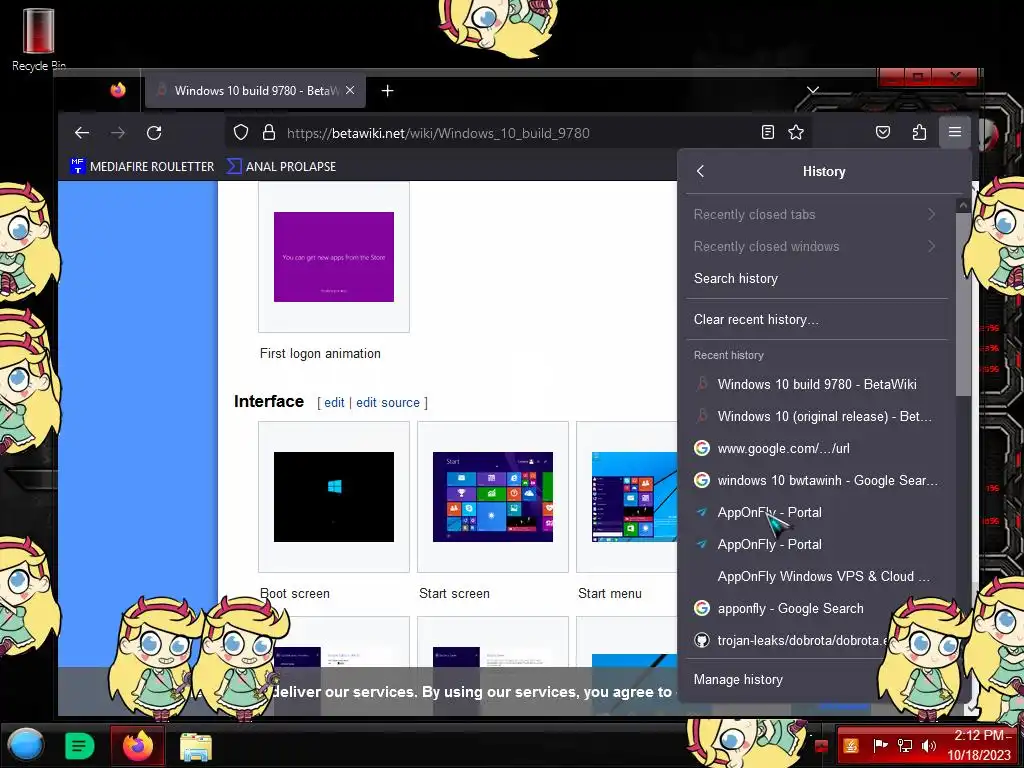
Task: Click Firefox taskbar button
Action: click(x=137, y=746)
